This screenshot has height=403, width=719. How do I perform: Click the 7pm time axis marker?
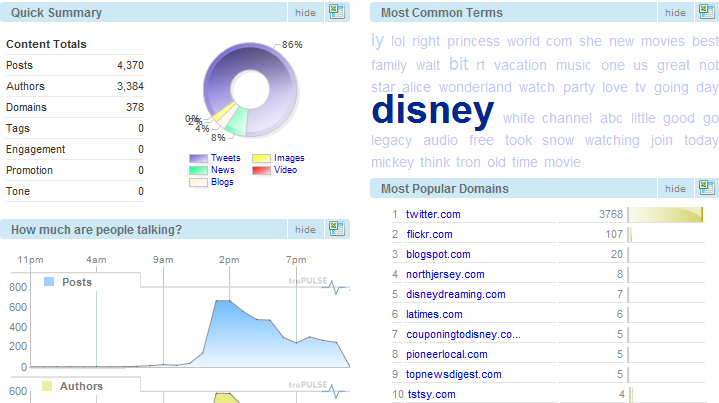click(x=296, y=260)
